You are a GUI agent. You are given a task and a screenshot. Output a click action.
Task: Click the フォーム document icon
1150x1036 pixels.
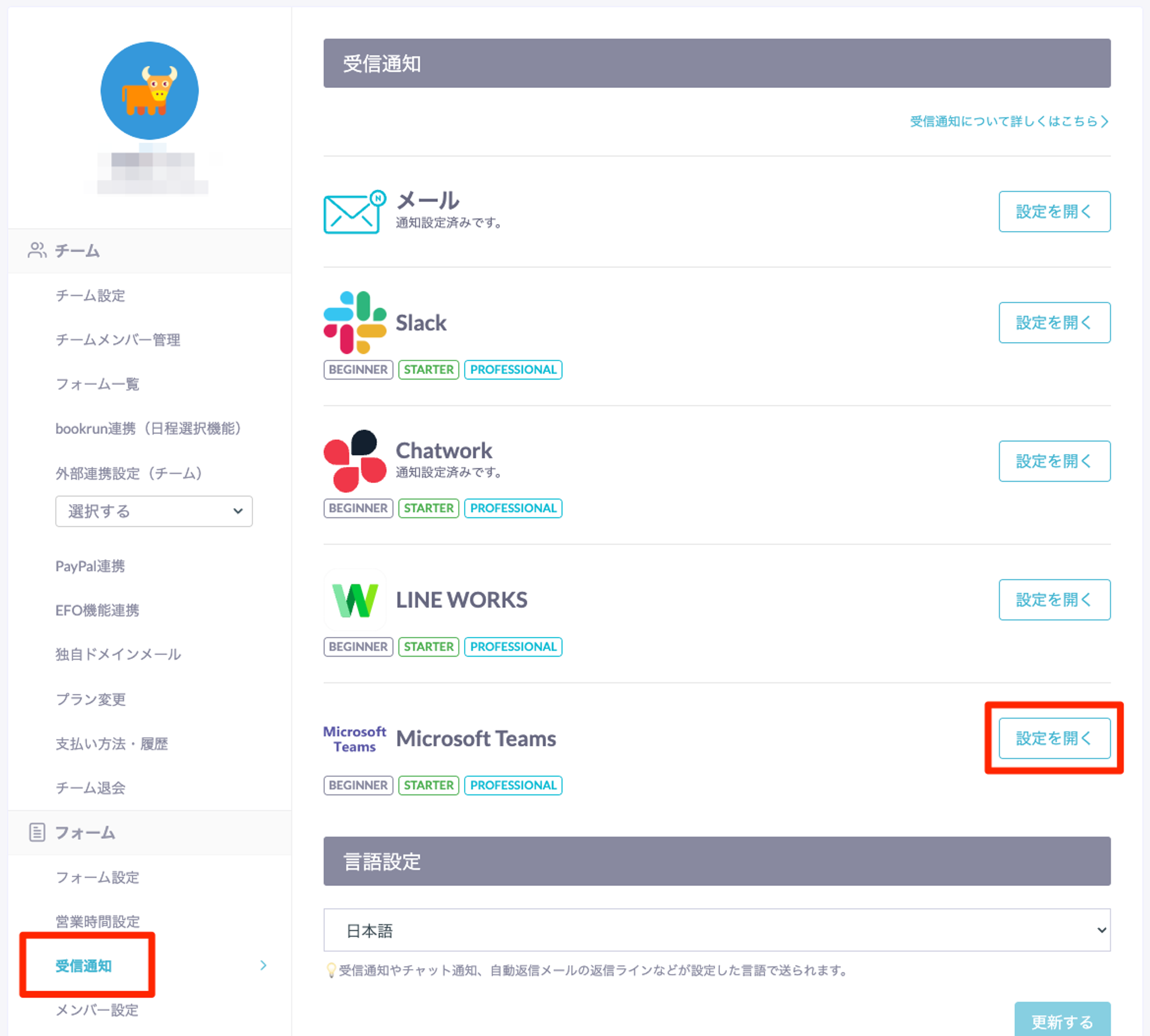[37, 832]
